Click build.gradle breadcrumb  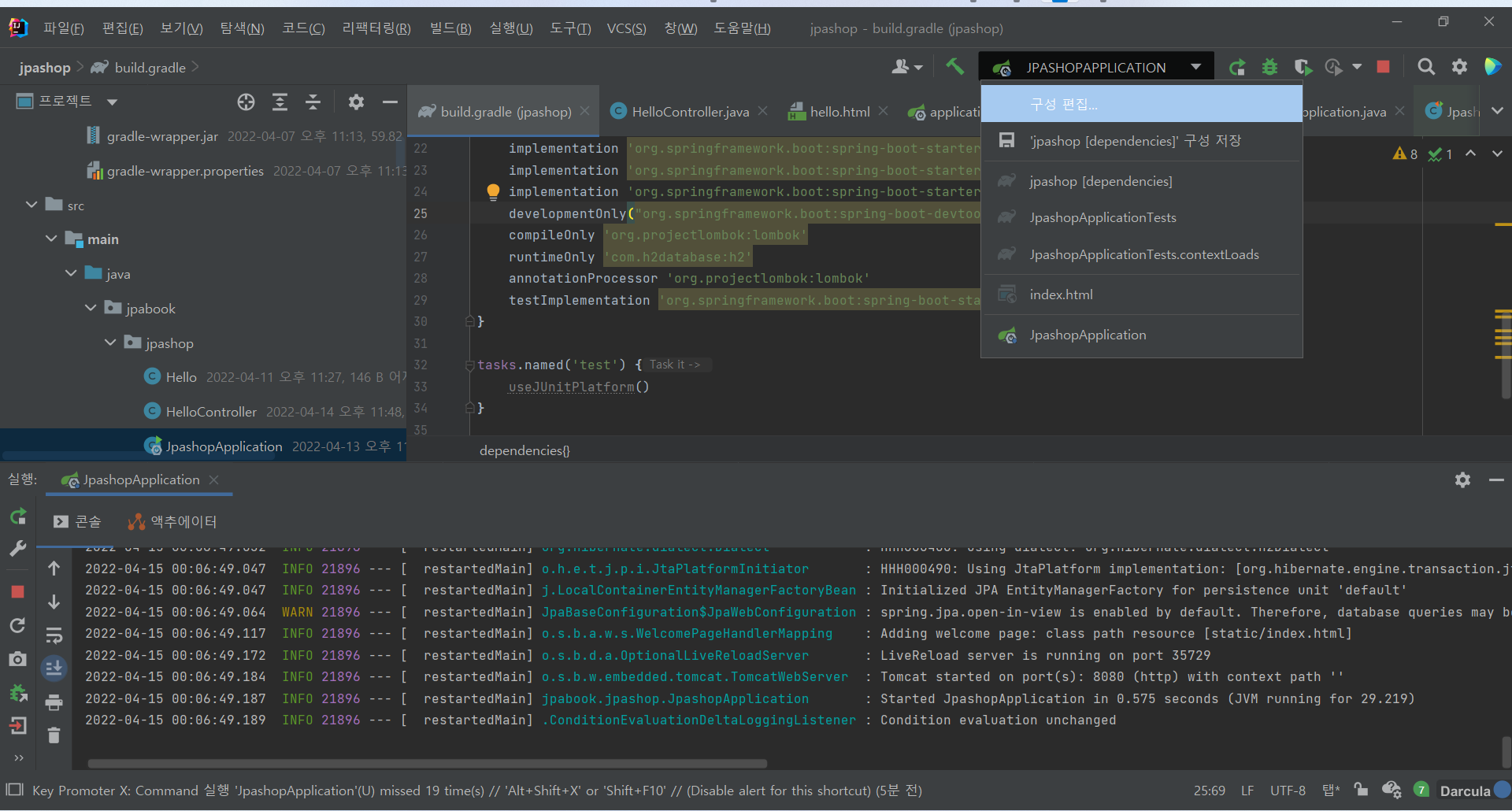(150, 68)
